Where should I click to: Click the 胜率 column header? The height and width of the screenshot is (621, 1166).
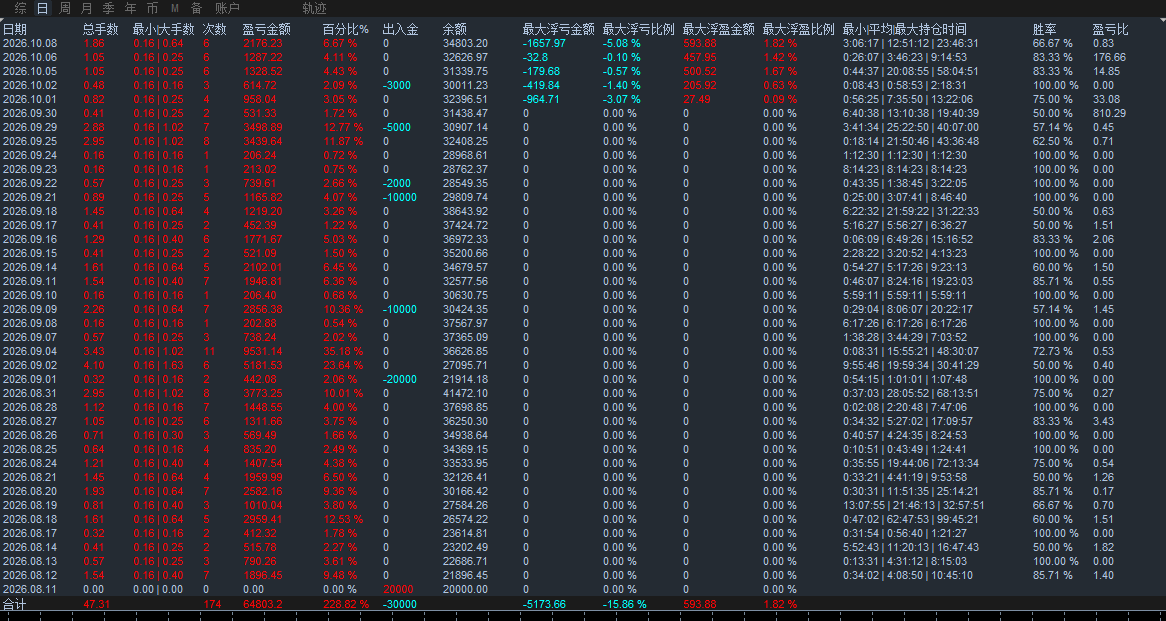(1044, 30)
